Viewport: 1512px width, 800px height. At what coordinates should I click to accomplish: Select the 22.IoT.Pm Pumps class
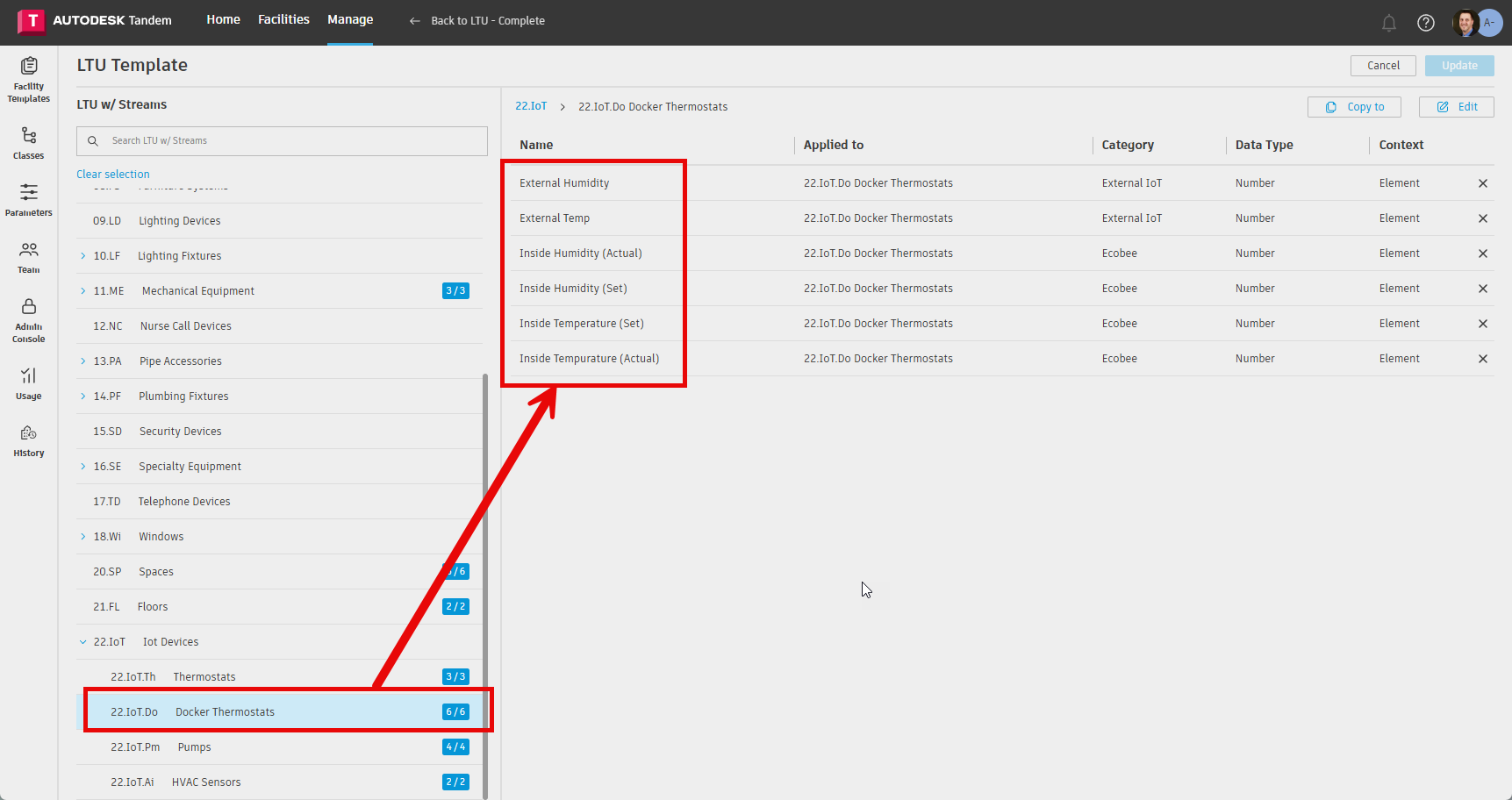point(279,747)
